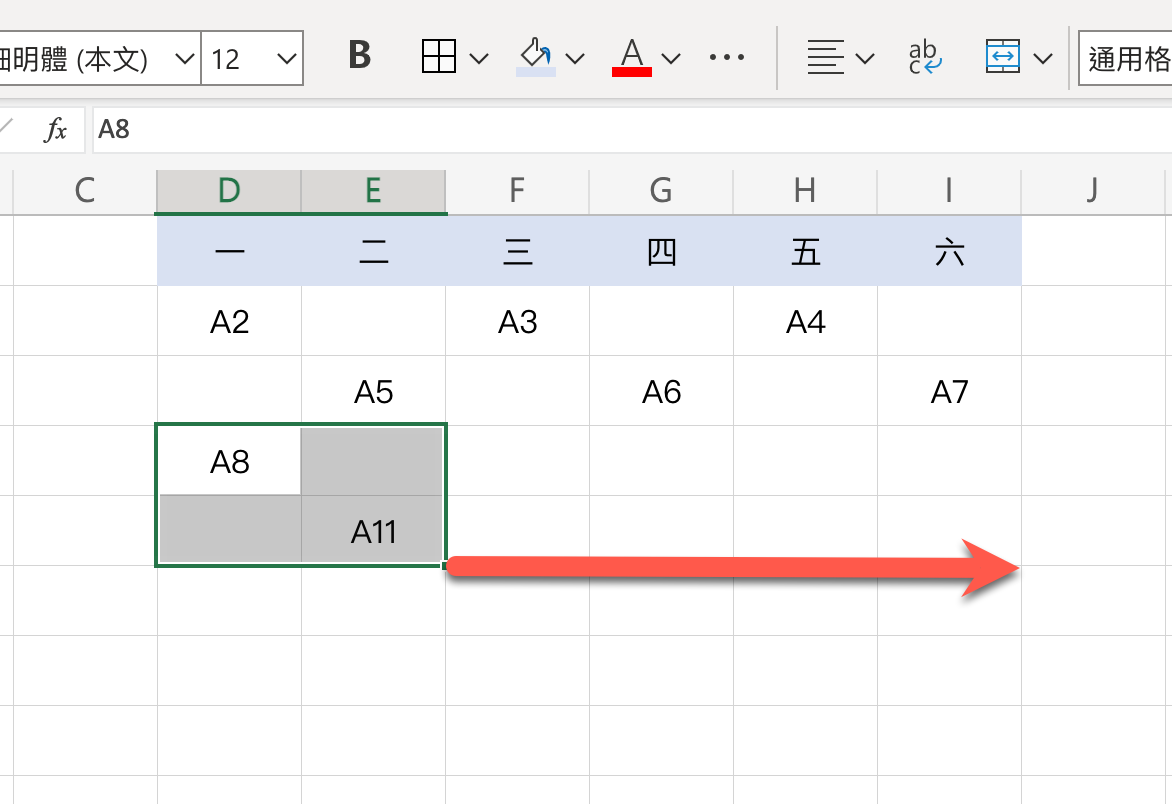Image resolution: width=1172 pixels, height=804 pixels.
Task: Toggle wrap text
Action: click(x=925, y=57)
